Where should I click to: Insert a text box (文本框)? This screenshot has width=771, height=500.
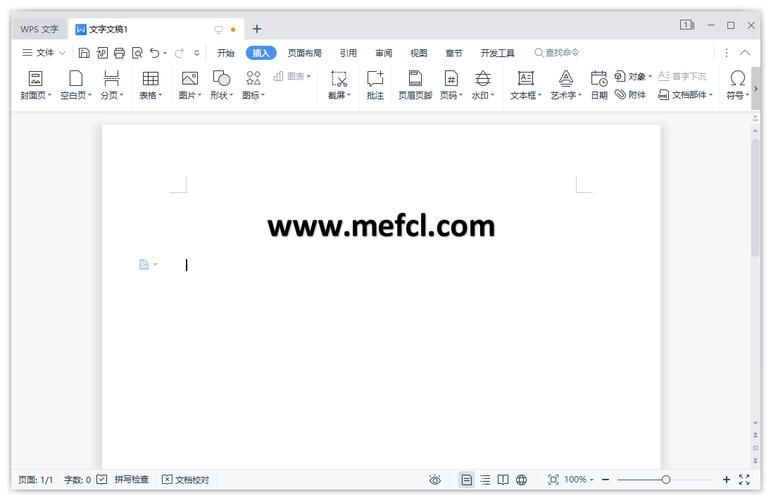pos(525,85)
